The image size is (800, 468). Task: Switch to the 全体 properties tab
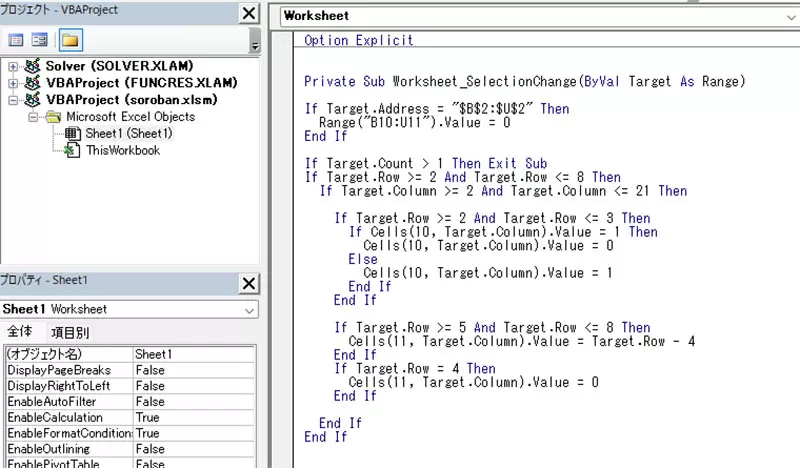click(x=20, y=332)
